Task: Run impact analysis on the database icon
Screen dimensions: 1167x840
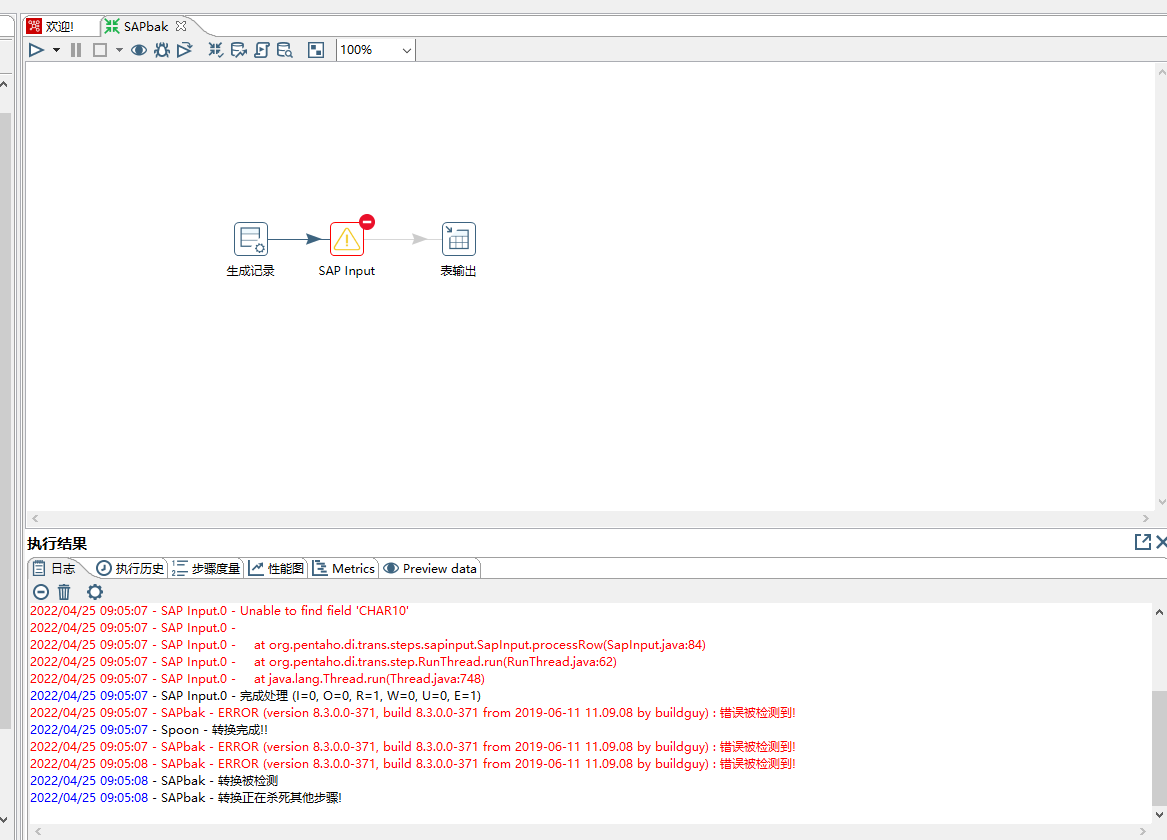Action: click(x=238, y=50)
